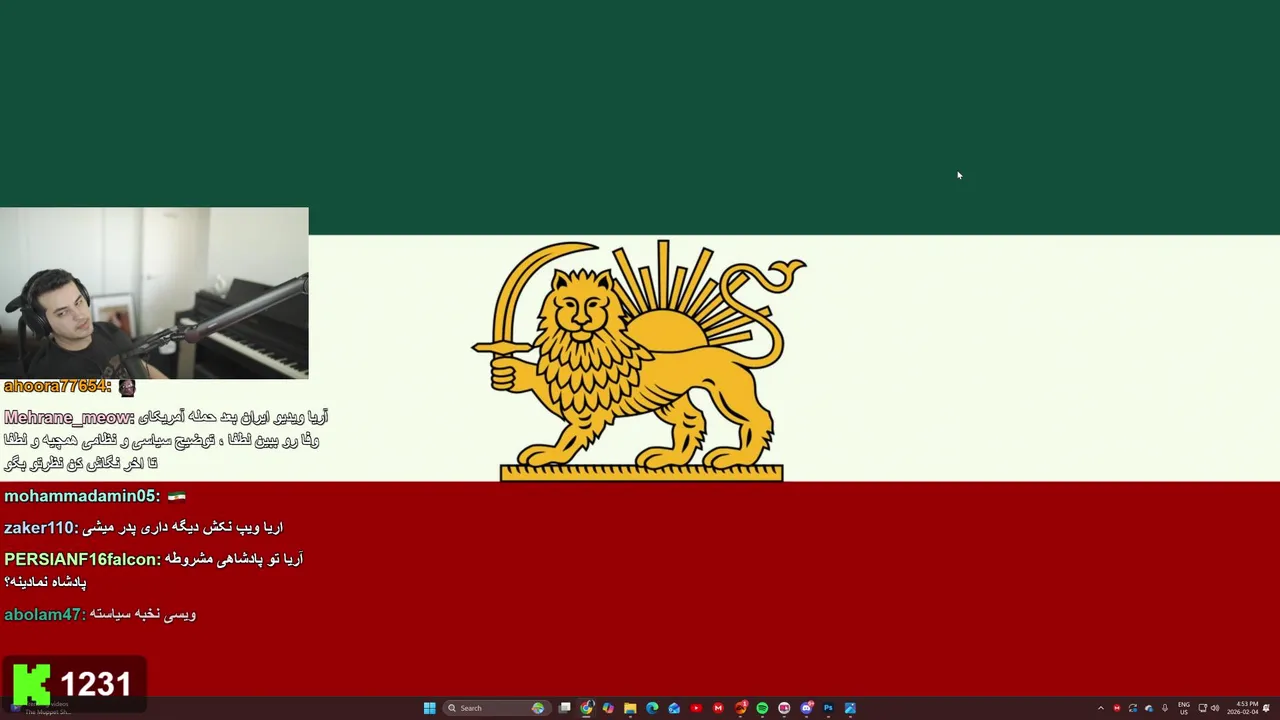
Task: Click username mohammadamin05 in chat
Action: (81, 496)
